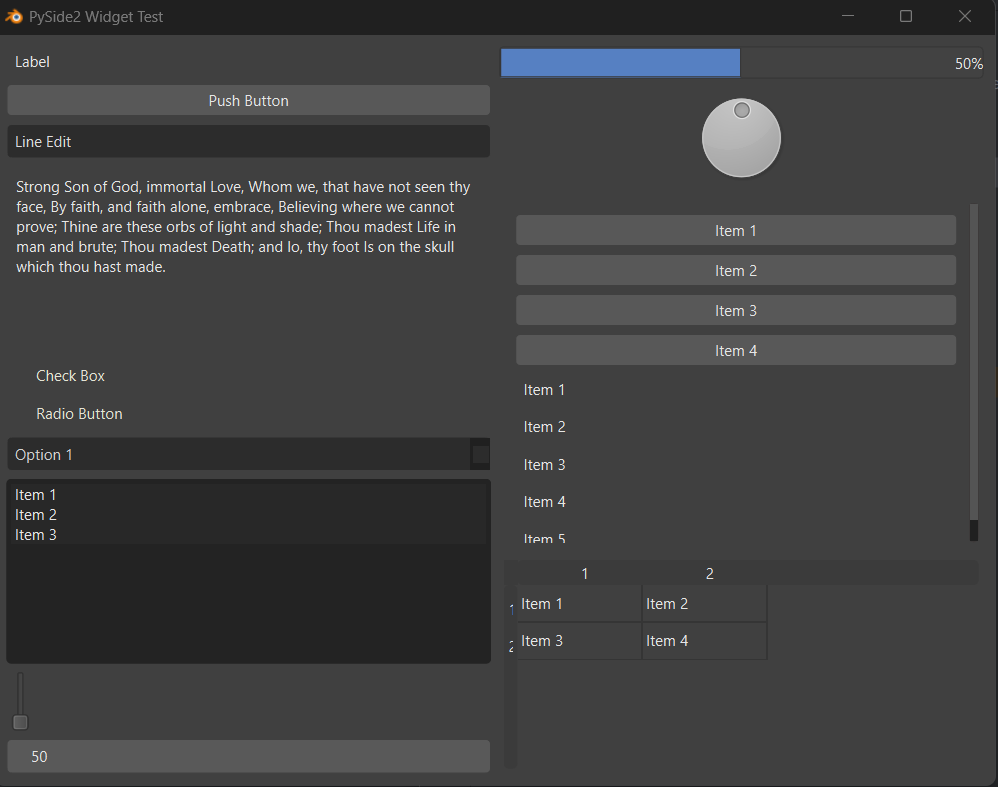This screenshot has width=998, height=787.
Task: Click the dial control knob
Action: point(741,138)
